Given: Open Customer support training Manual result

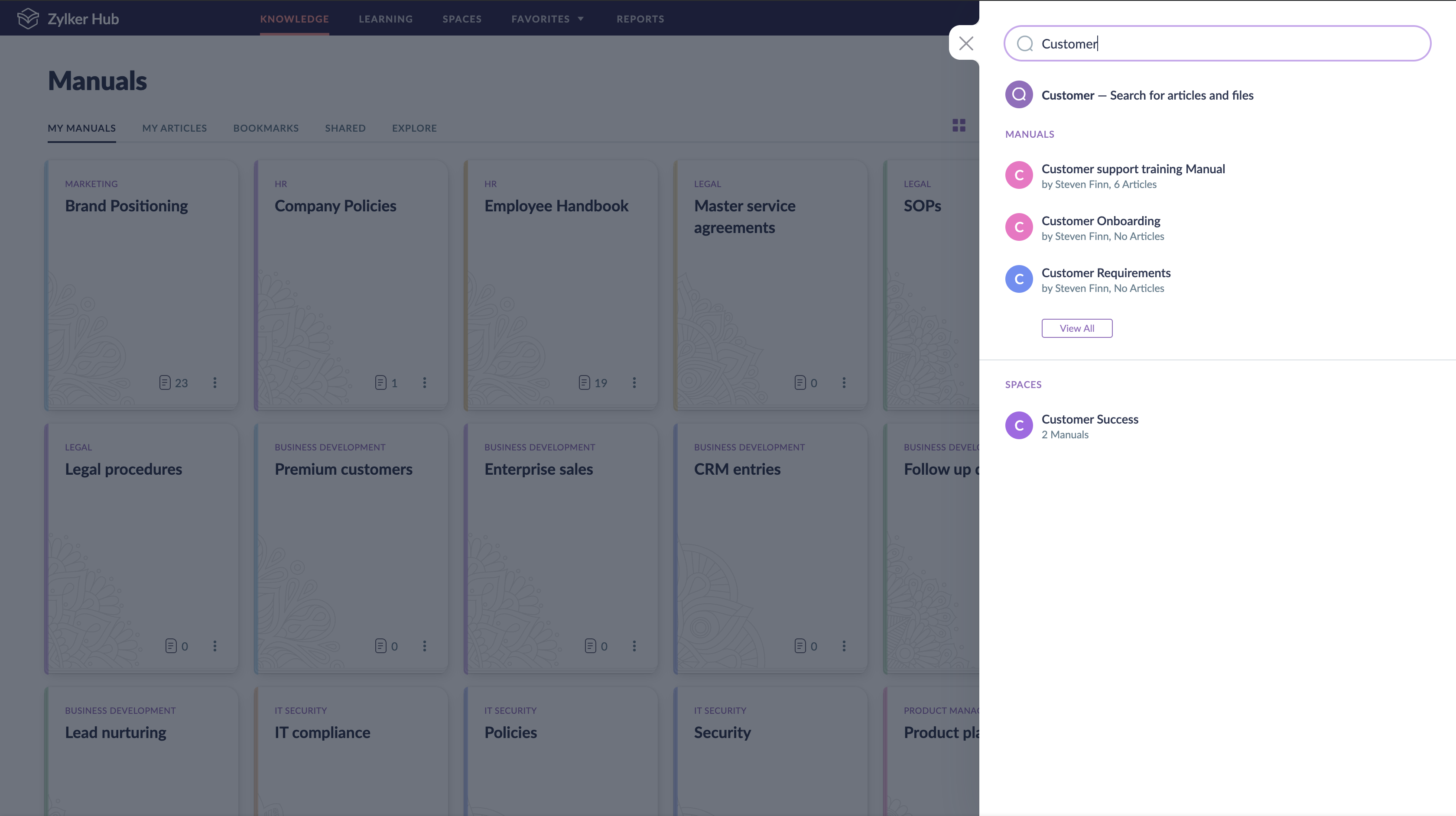Looking at the screenshot, I should click(x=1133, y=169).
